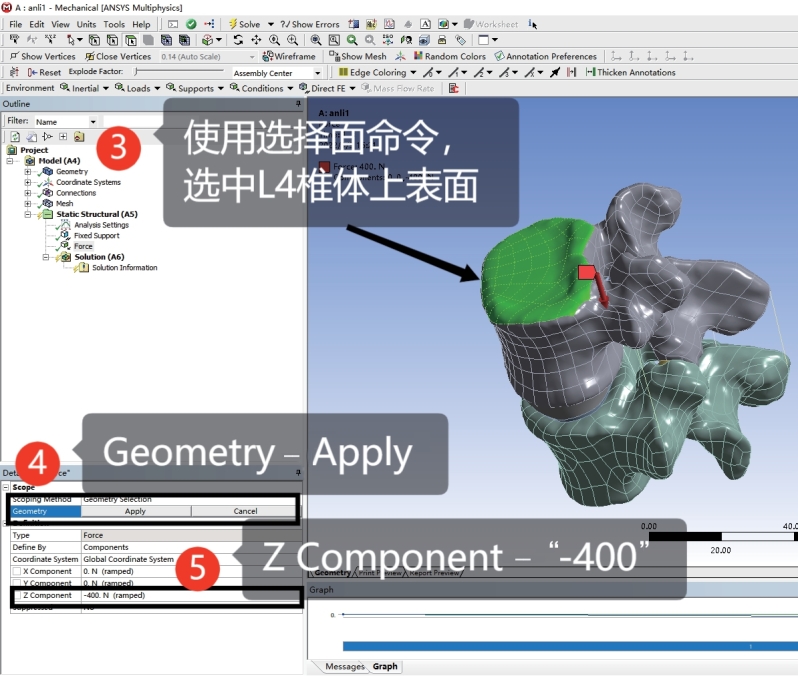This screenshot has width=798, height=676.
Task: Select Fixed Support in the tree
Action: pos(97,236)
